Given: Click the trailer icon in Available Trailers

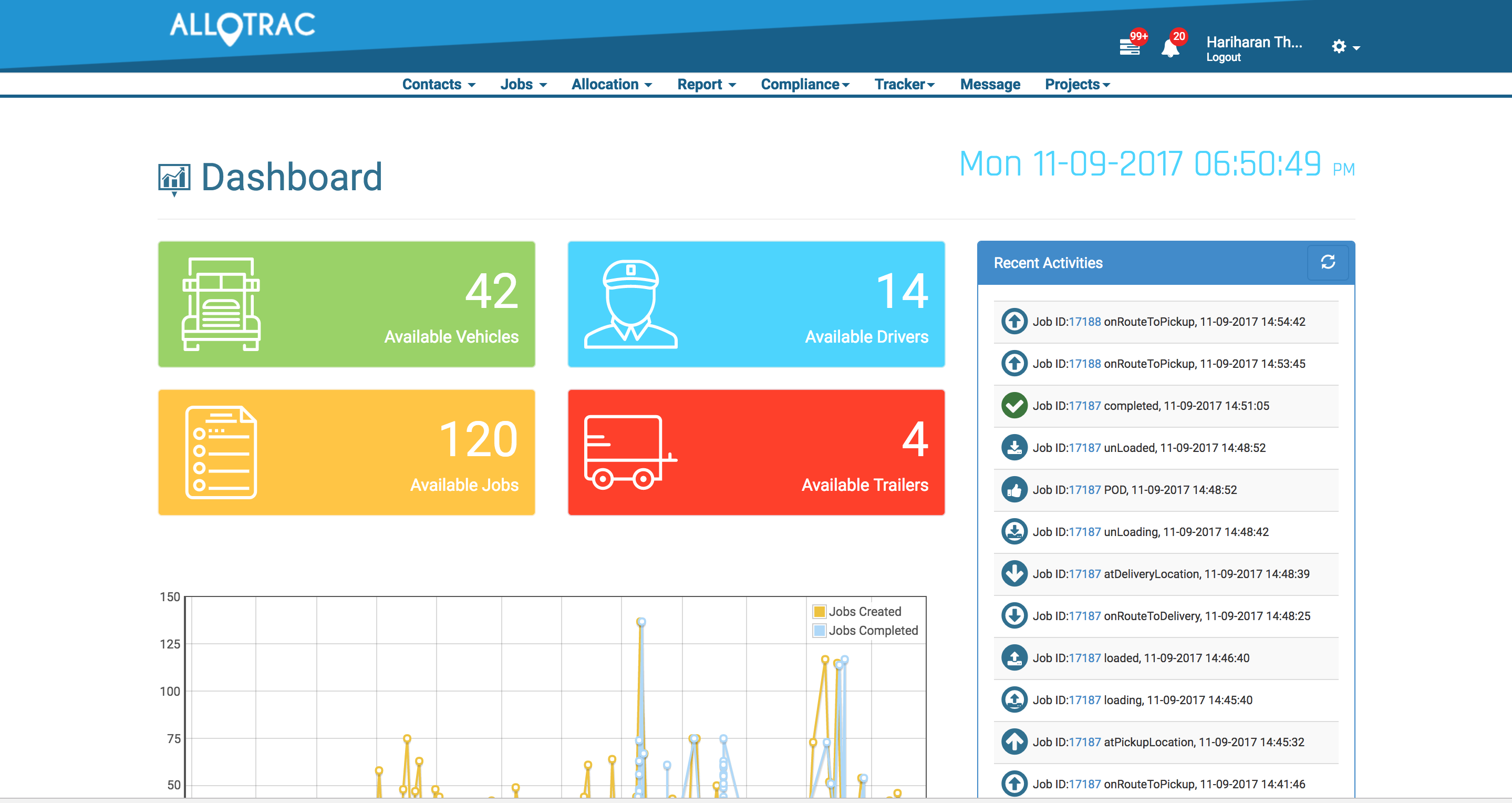Looking at the screenshot, I should (630, 452).
